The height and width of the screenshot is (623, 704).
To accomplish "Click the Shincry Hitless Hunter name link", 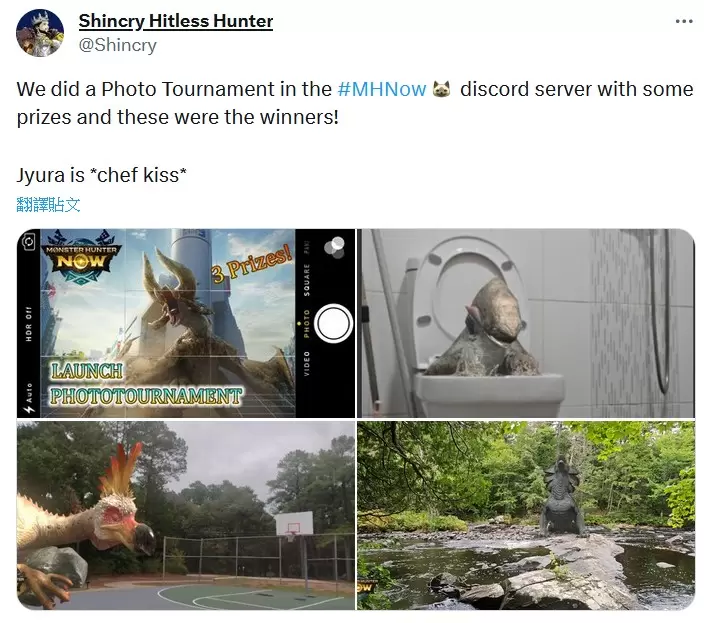I will 176,21.
